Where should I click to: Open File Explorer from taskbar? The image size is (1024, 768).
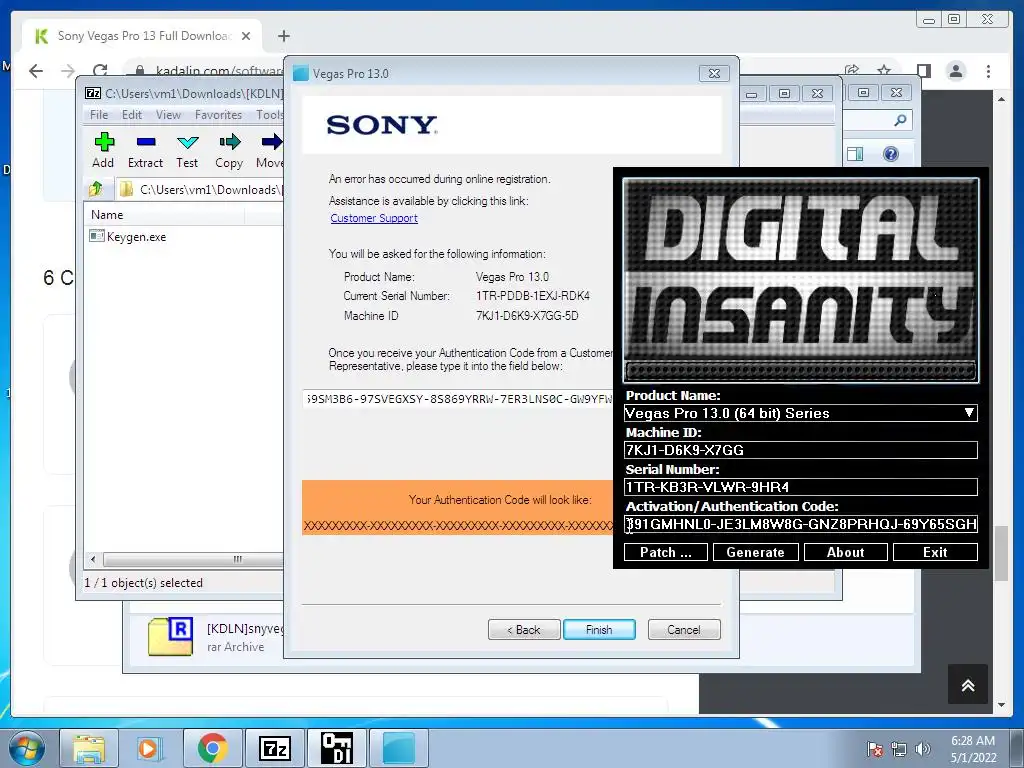tap(89, 748)
